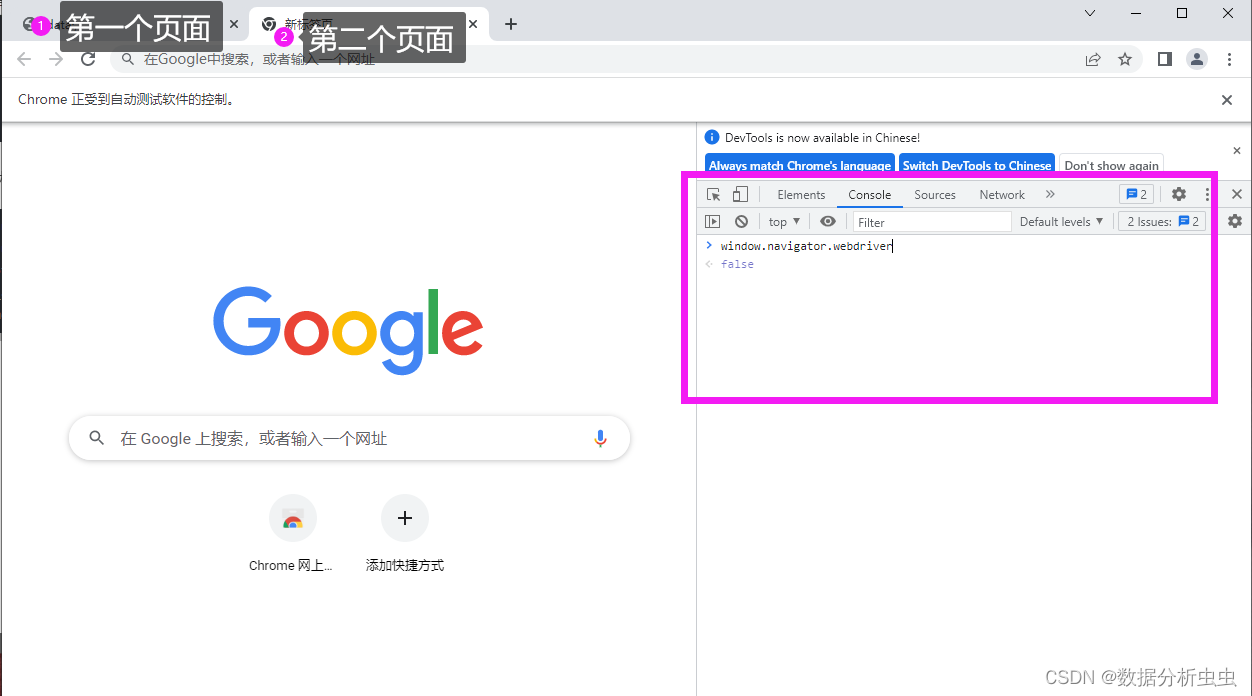1252x696 pixels.
Task: Toggle the Chrome side panel icon
Action: (1164, 59)
